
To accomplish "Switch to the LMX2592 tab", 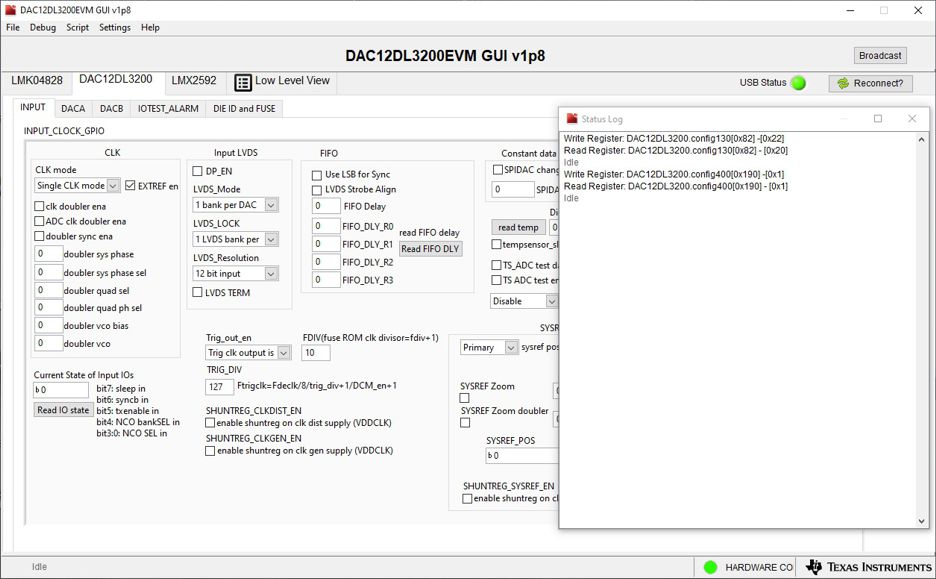I will [x=193, y=81].
